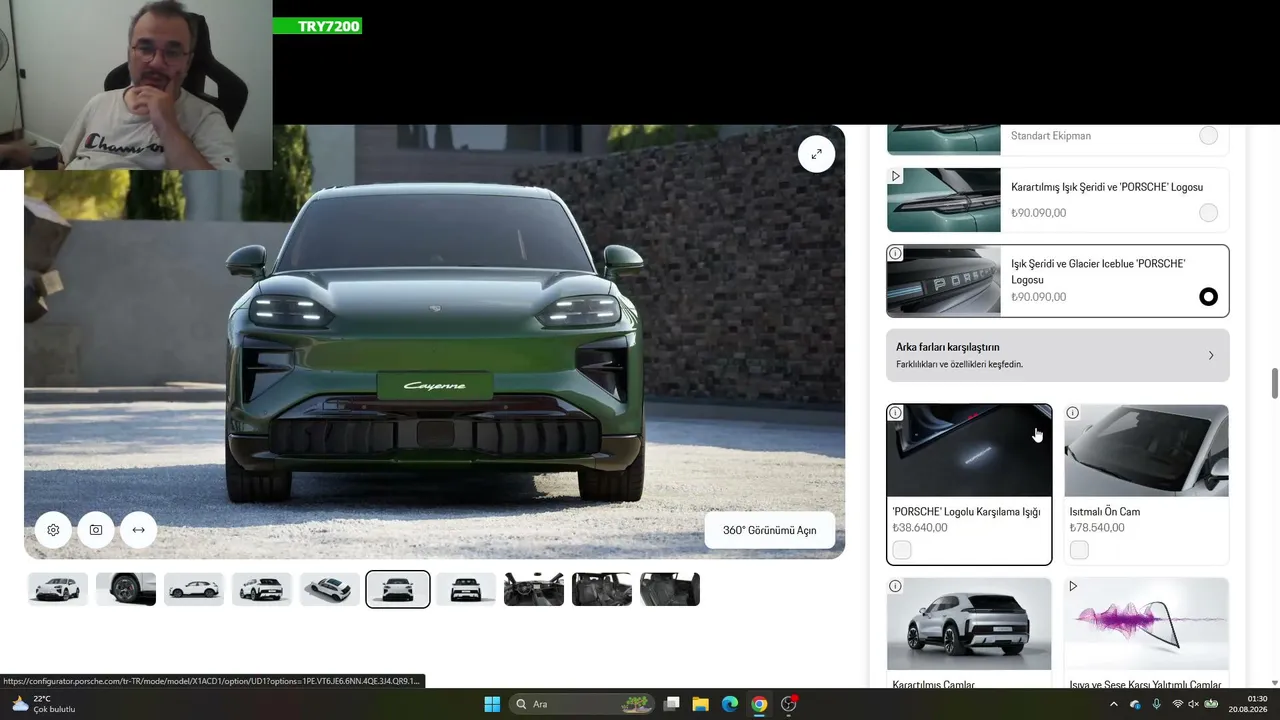Click the green TRY7200 badge
Screen dimensions: 1280x720
[317, 26]
